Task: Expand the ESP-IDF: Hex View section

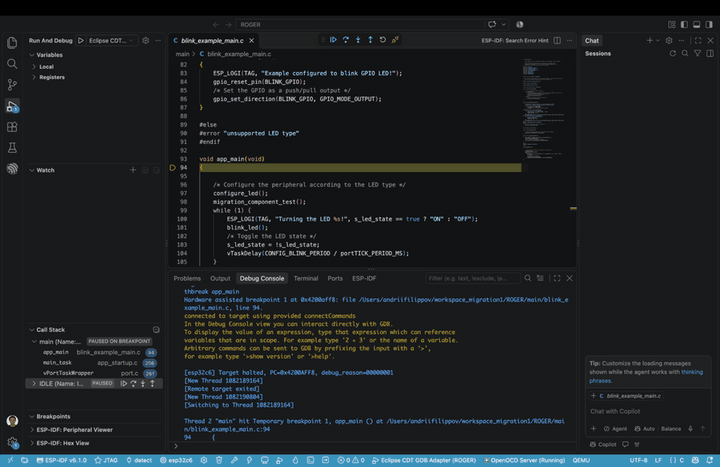Action: pos(32,443)
